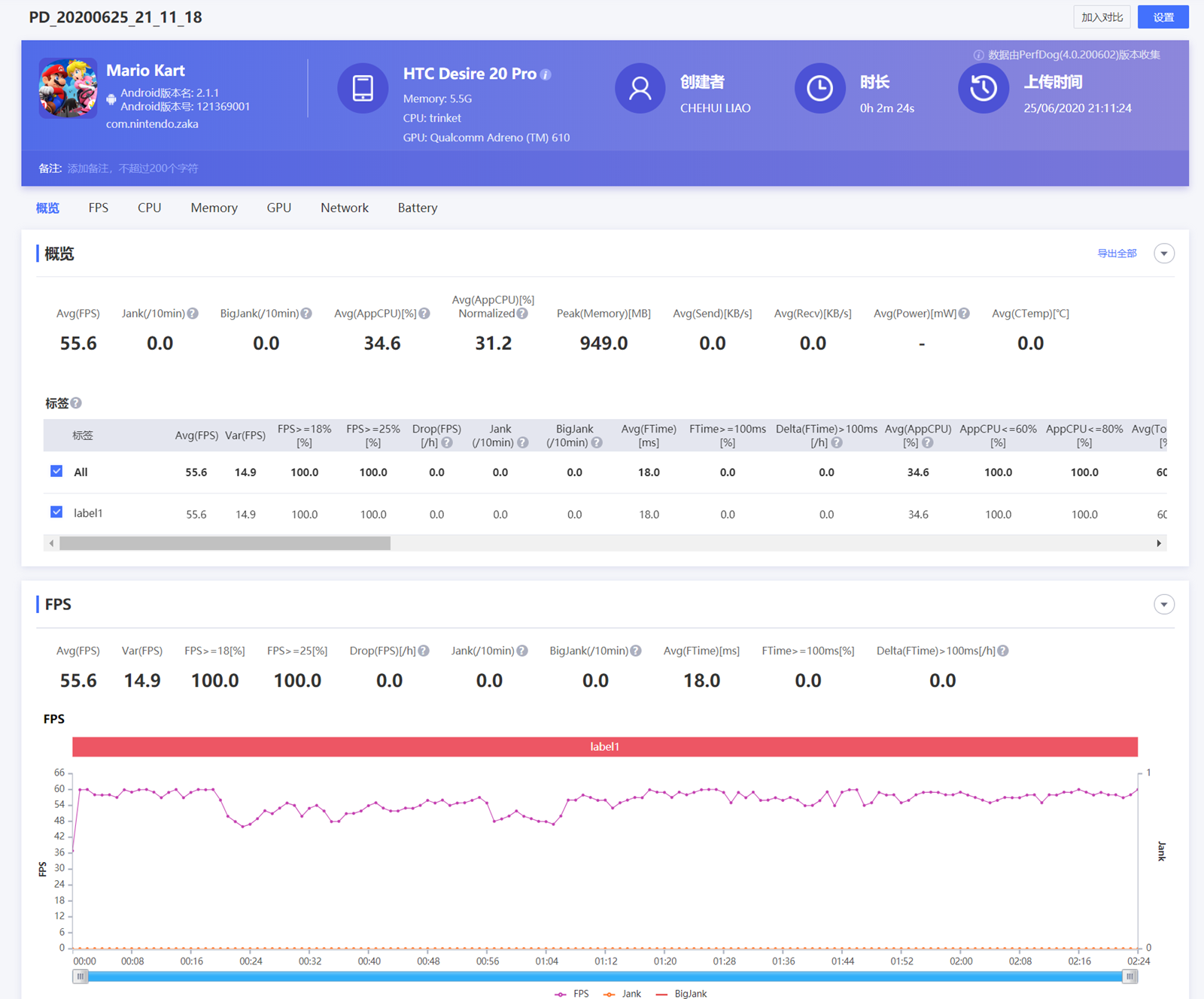Click the info icon beside HTC Desire 20 Pro
The image size is (1204, 999).
click(x=546, y=74)
